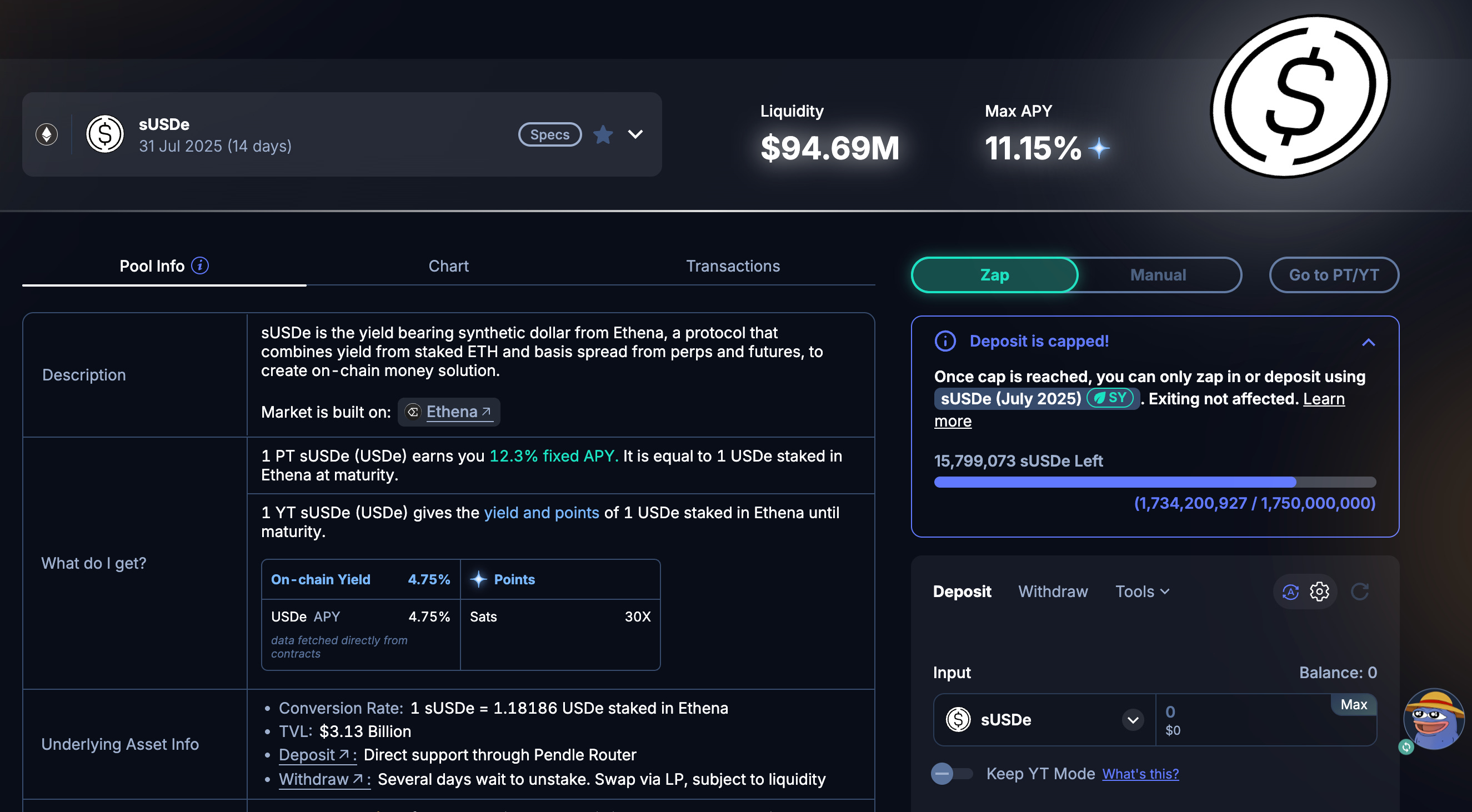The height and width of the screenshot is (812, 1472).
Task: Select the Withdraw tab in swap panel
Action: (x=1053, y=592)
